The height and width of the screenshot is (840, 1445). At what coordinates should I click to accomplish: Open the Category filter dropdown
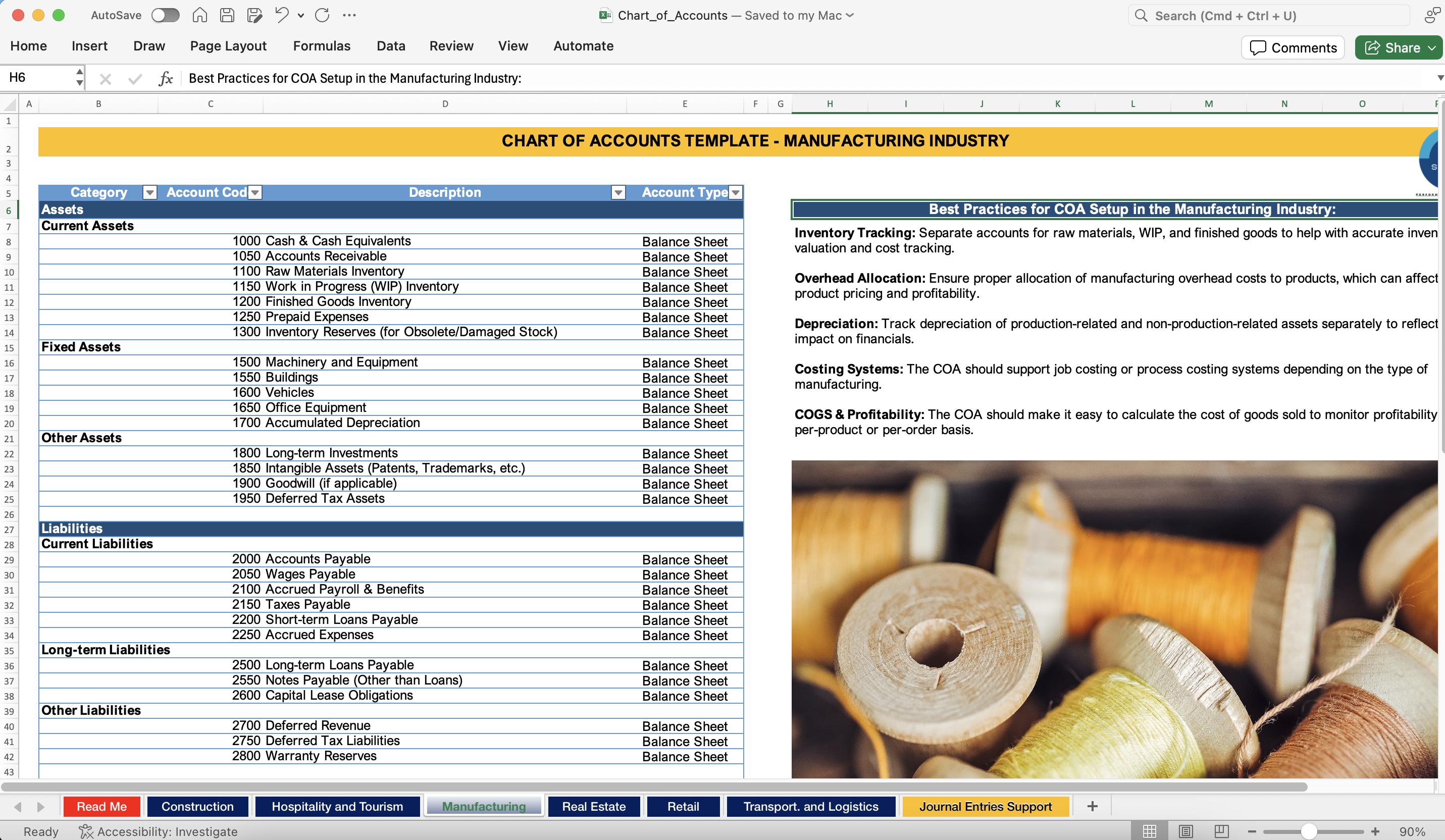pos(149,193)
